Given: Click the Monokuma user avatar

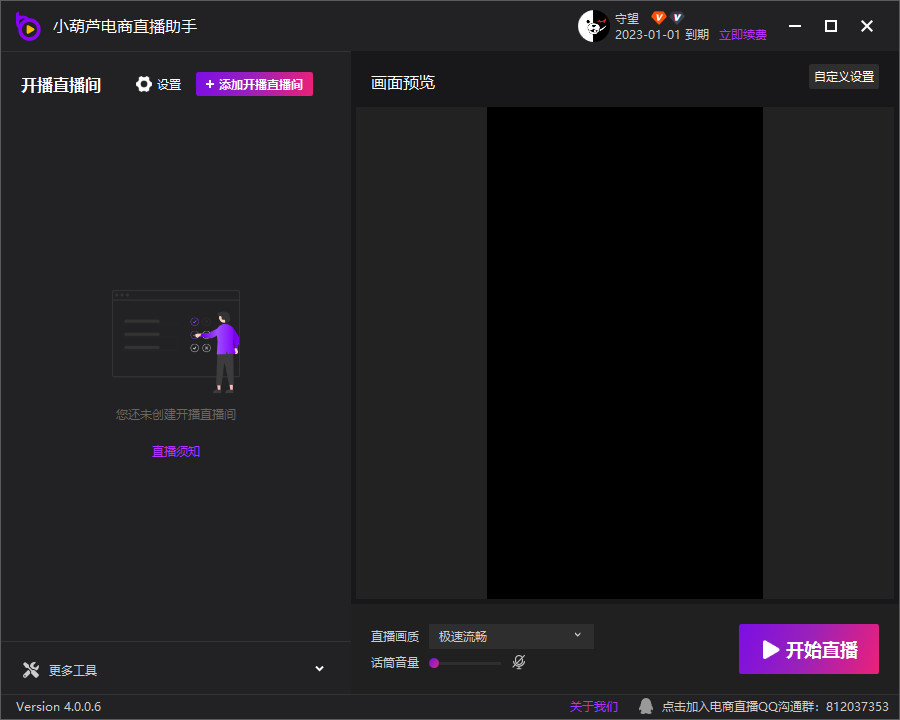Looking at the screenshot, I should pyautogui.click(x=593, y=26).
